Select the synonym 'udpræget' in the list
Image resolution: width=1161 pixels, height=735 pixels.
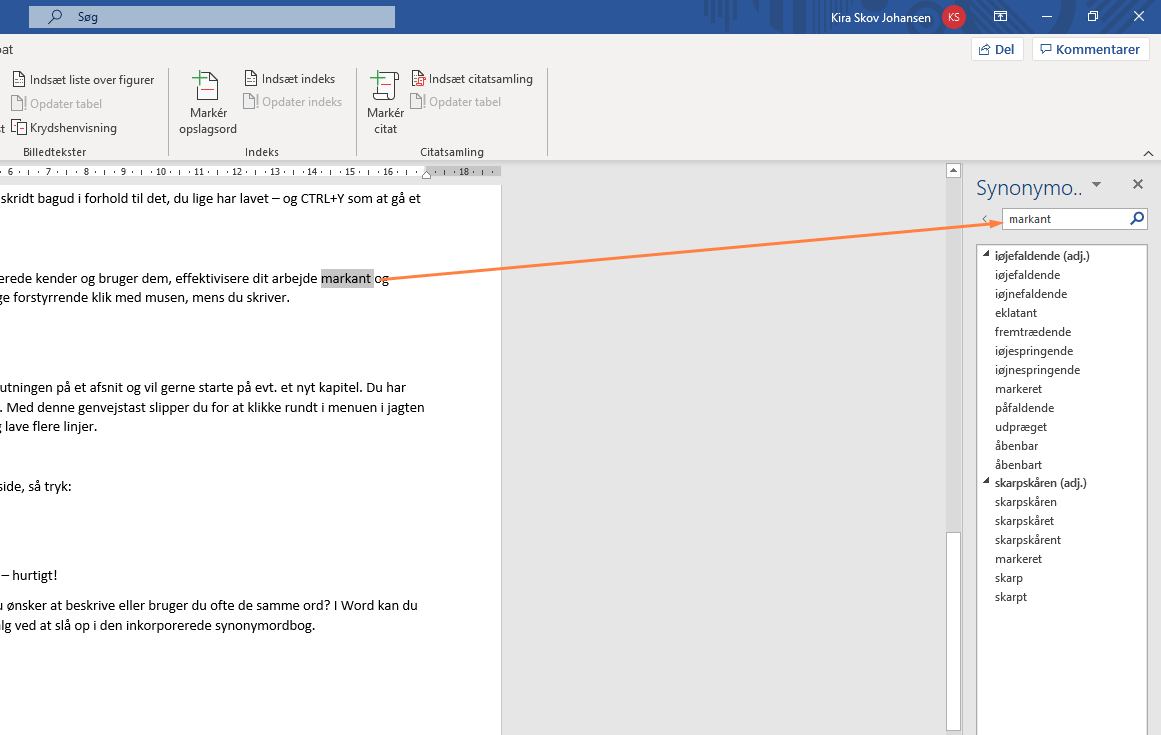point(1021,427)
